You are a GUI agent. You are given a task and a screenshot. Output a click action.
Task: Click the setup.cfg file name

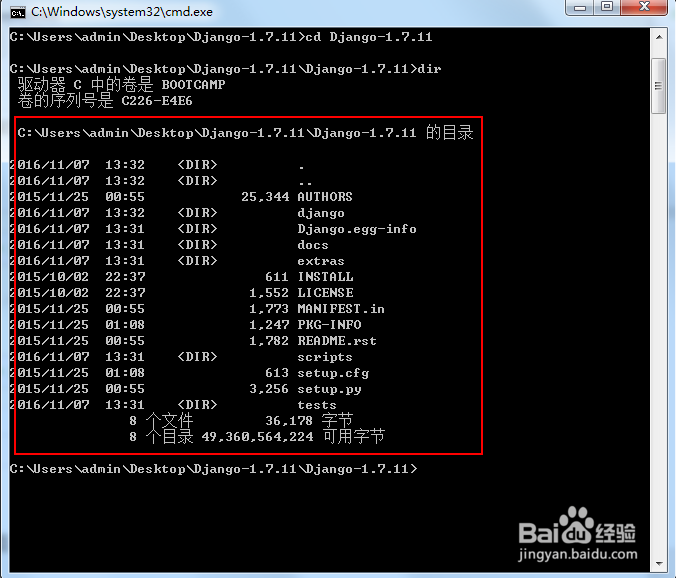tap(333, 373)
